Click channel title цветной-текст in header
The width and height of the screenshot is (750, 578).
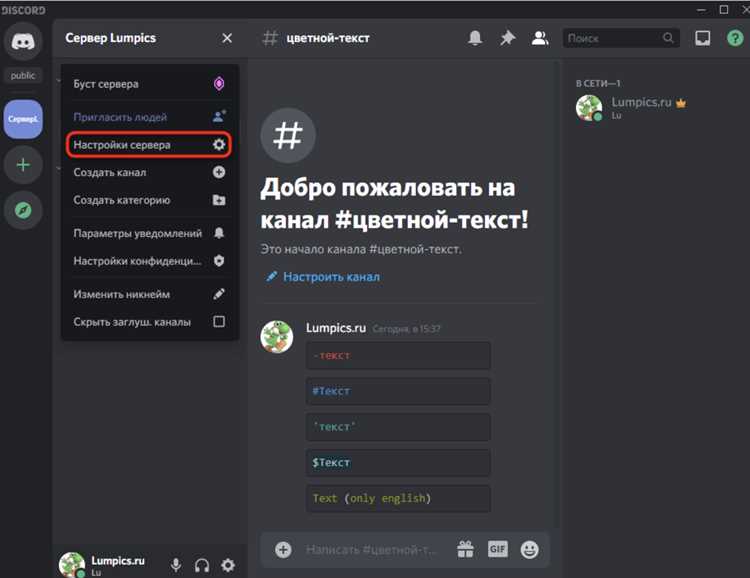(328, 38)
